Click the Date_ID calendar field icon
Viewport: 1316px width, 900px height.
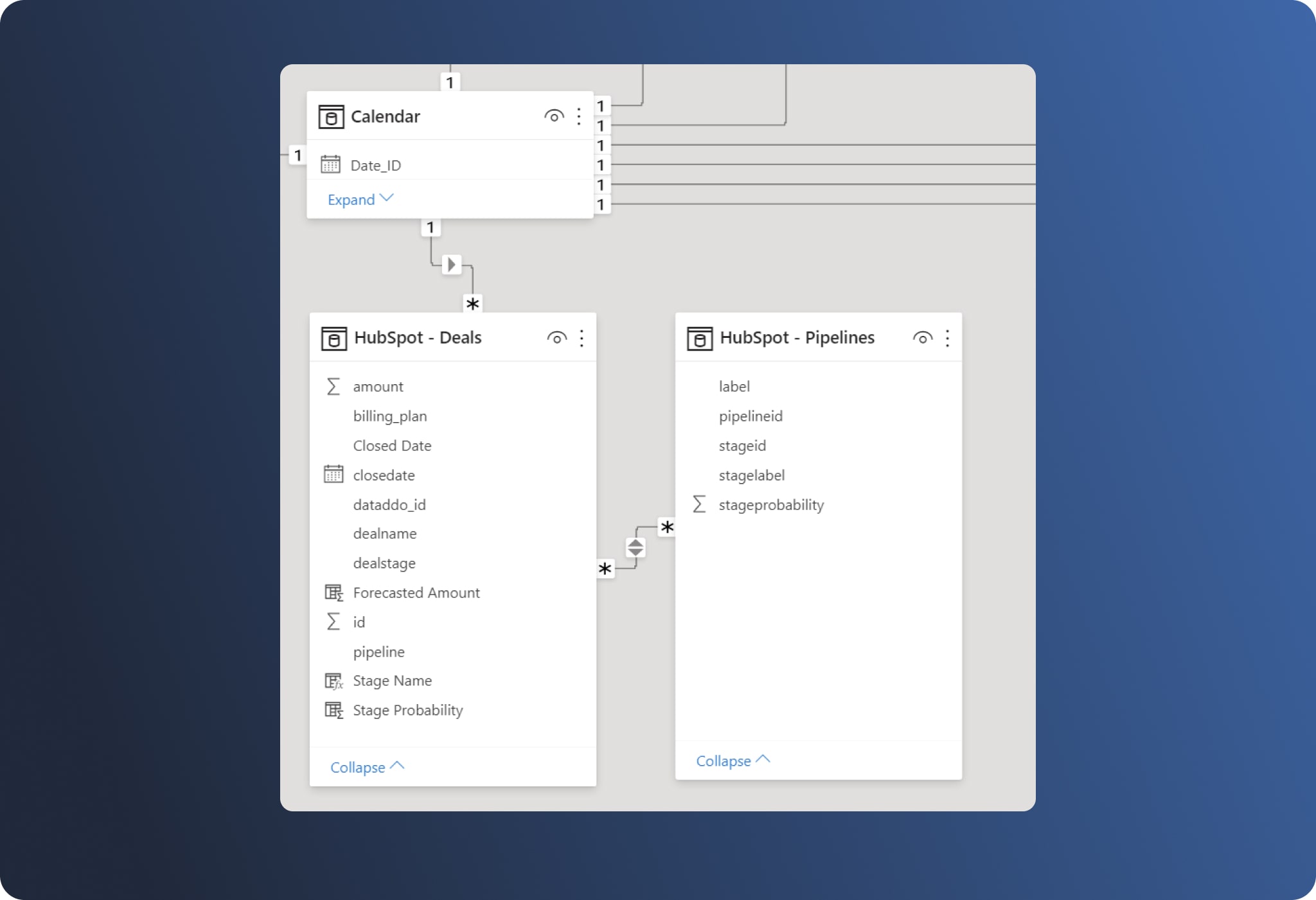coord(332,165)
